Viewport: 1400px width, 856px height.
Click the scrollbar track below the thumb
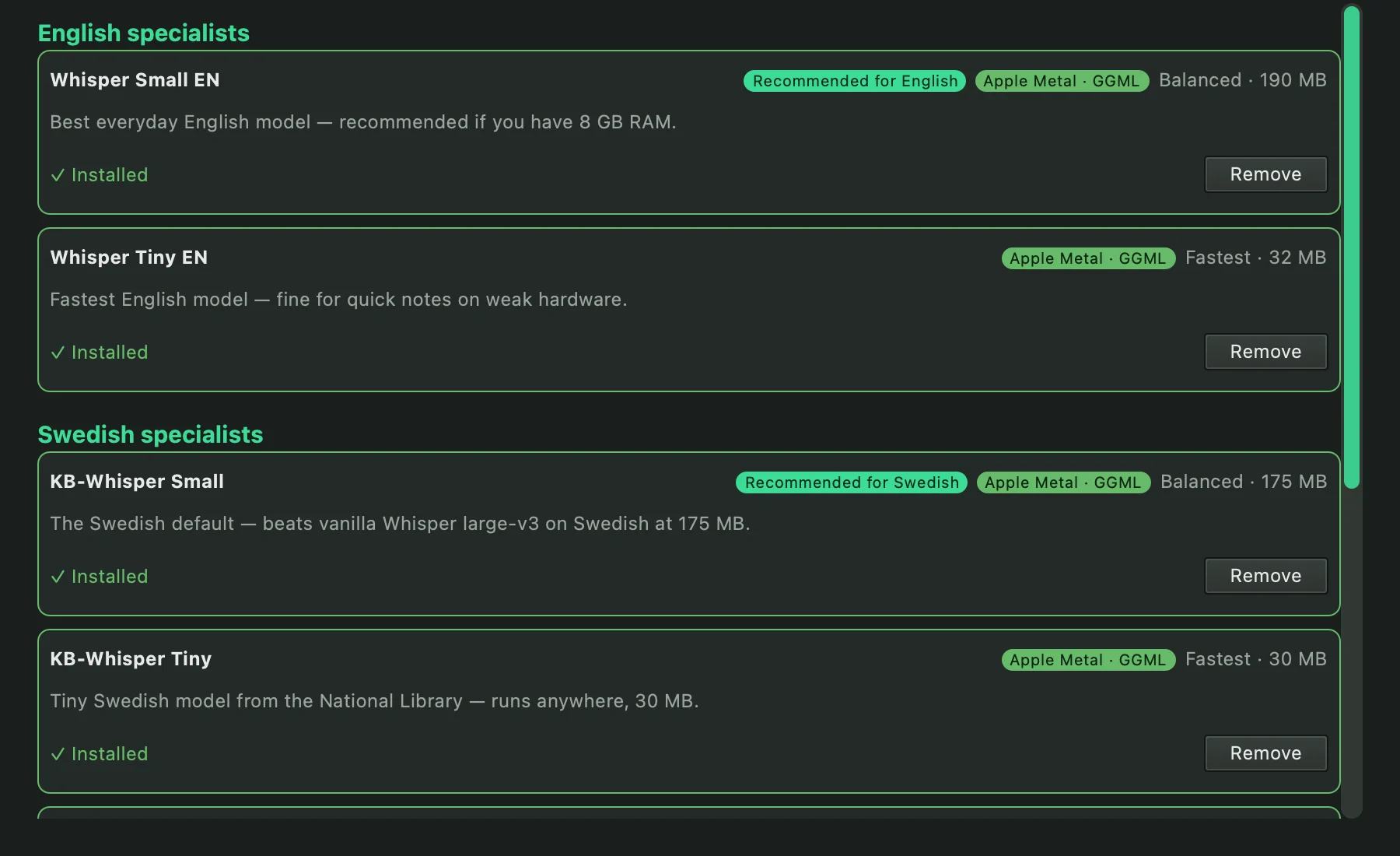[x=1352, y=654]
